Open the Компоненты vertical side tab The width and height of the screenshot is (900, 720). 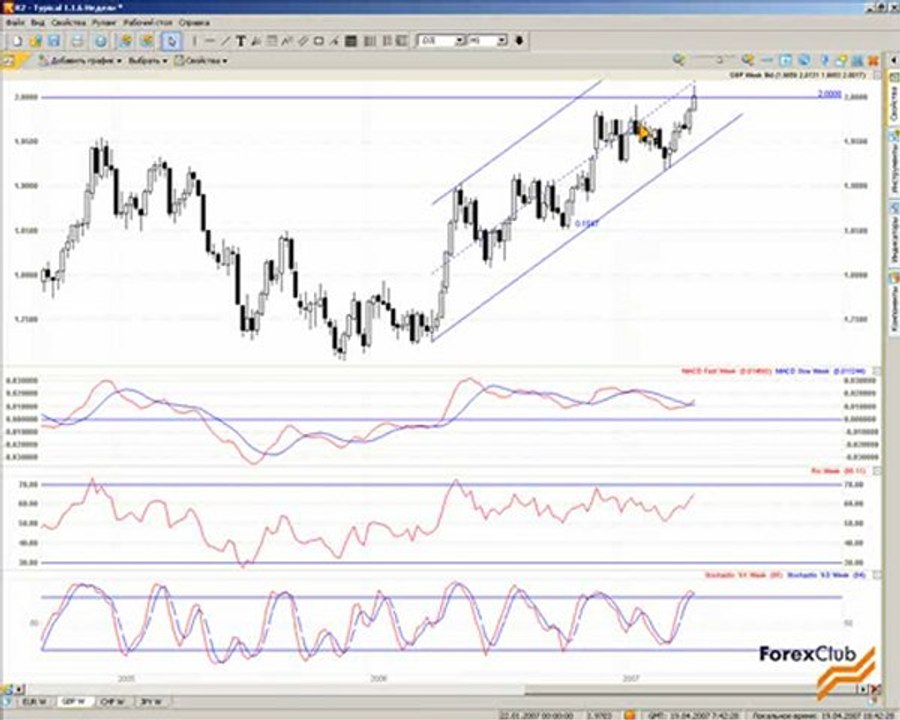coord(894,303)
